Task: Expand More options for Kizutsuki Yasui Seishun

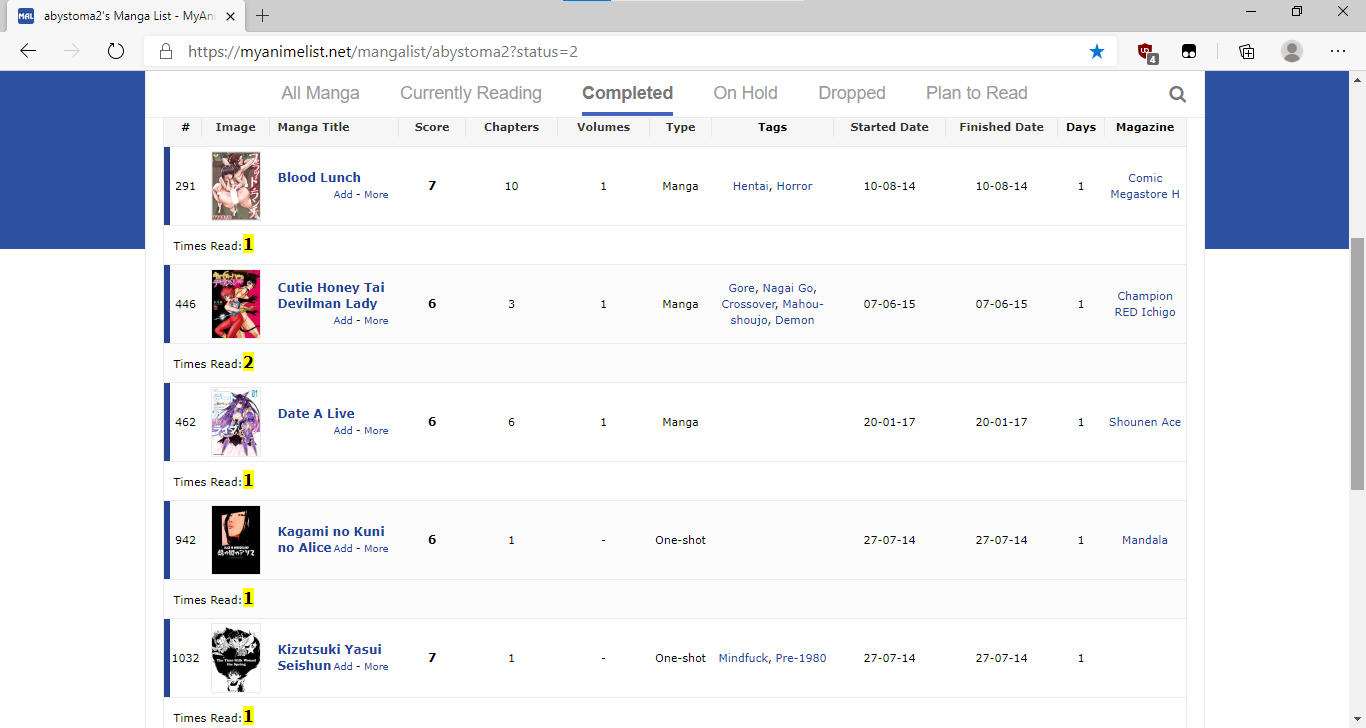Action: click(376, 666)
